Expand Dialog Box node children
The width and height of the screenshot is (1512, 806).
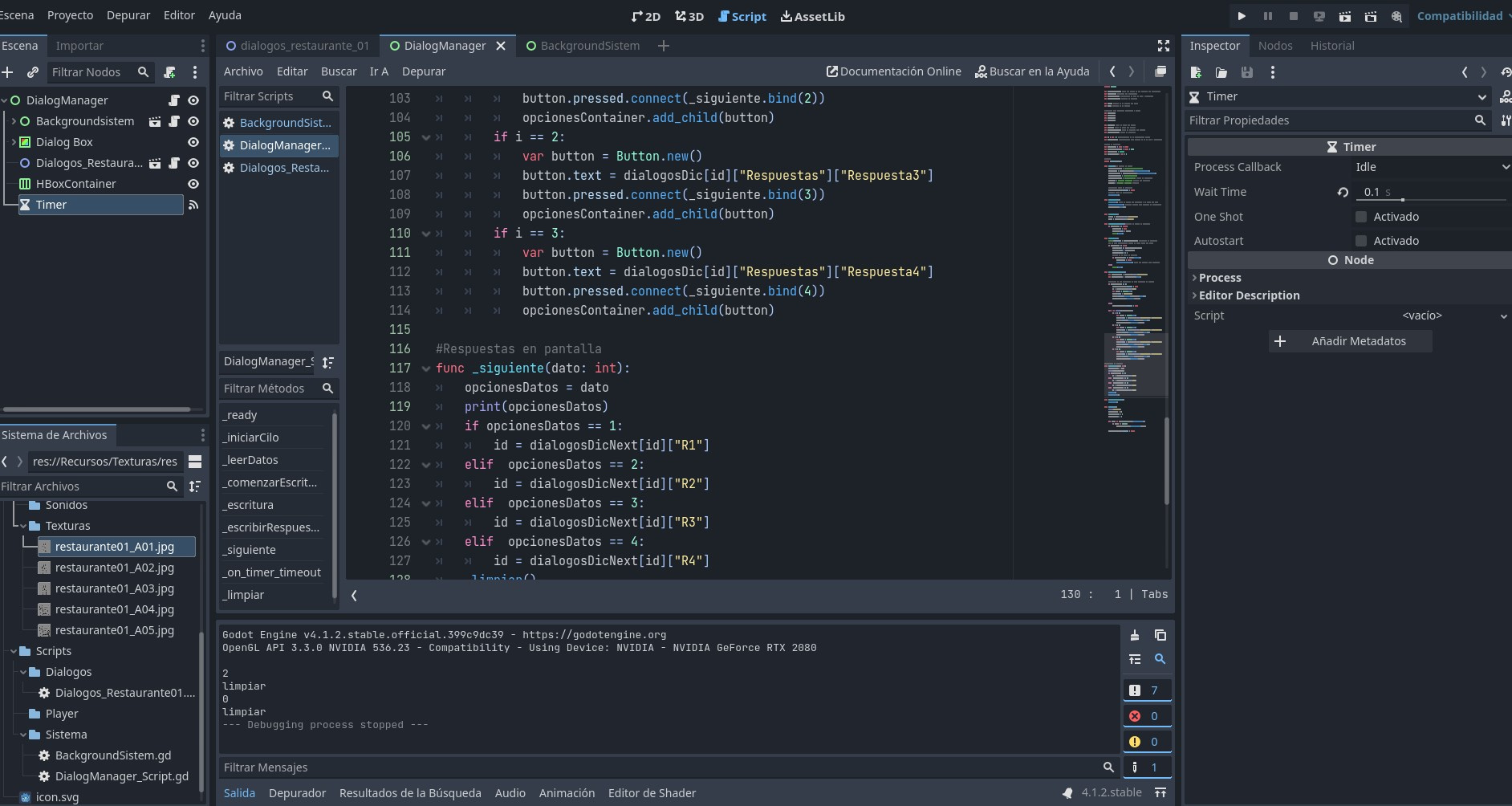click(14, 142)
